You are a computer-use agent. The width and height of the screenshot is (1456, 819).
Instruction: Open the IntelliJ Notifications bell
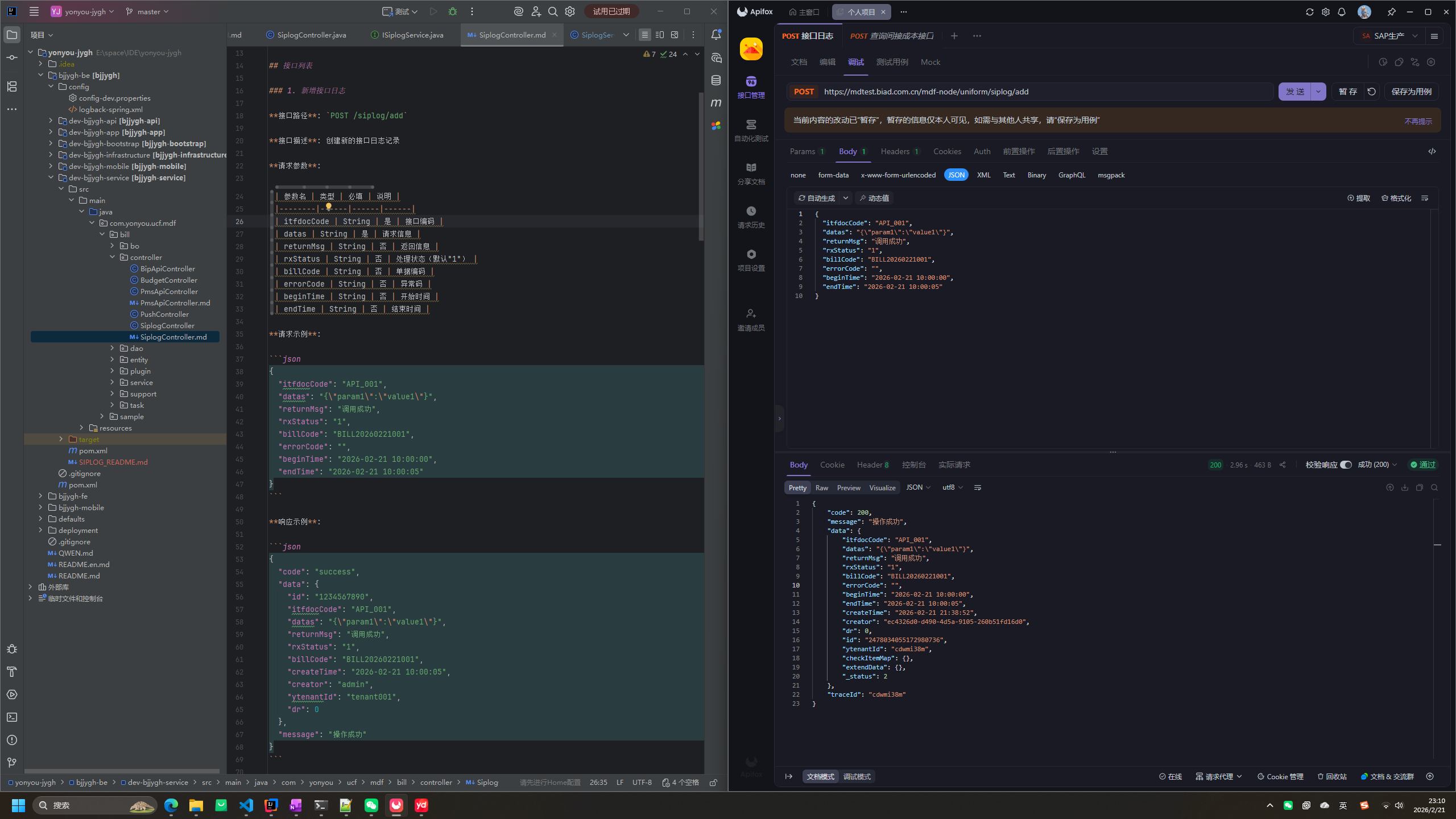(716, 35)
